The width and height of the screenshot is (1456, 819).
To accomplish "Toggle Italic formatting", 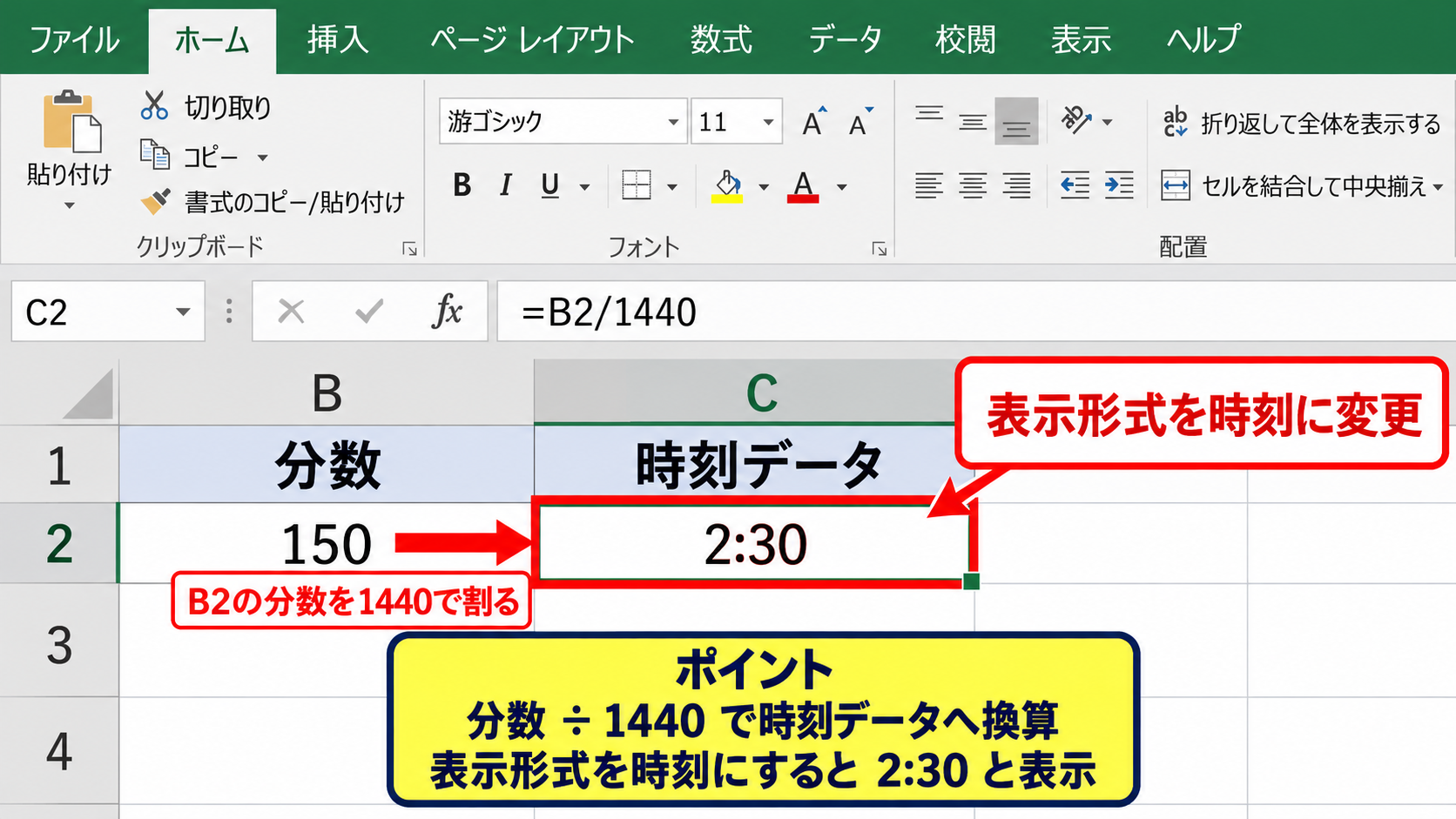I will click(x=505, y=185).
